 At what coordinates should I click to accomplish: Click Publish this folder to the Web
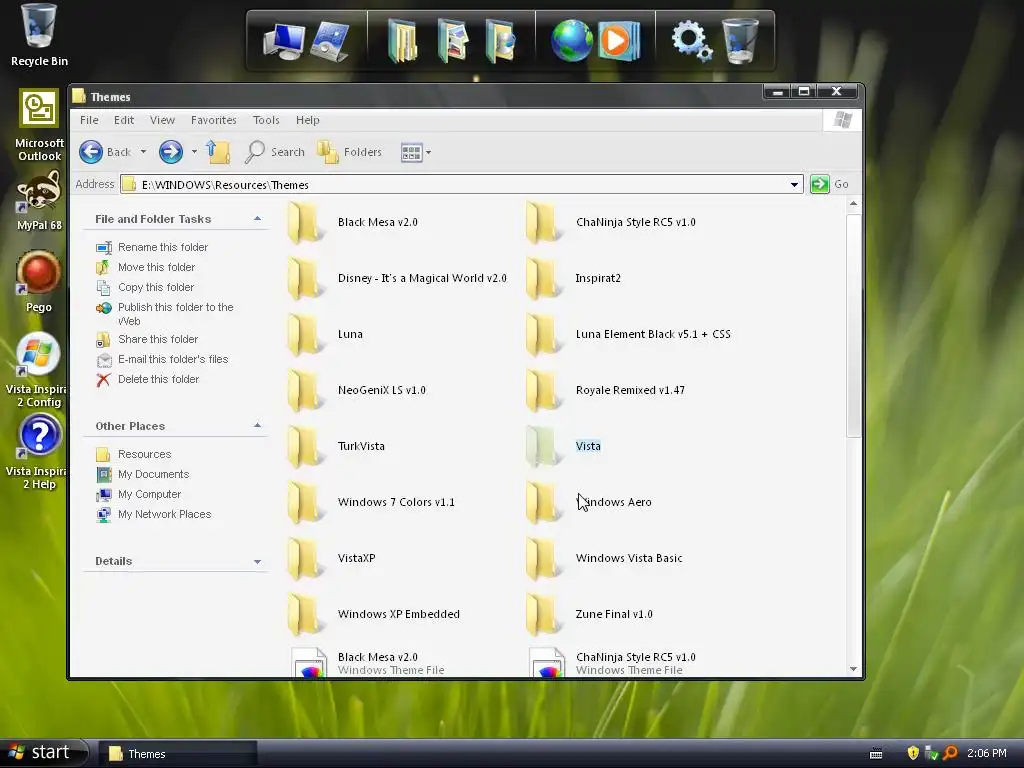[x=165, y=314]
